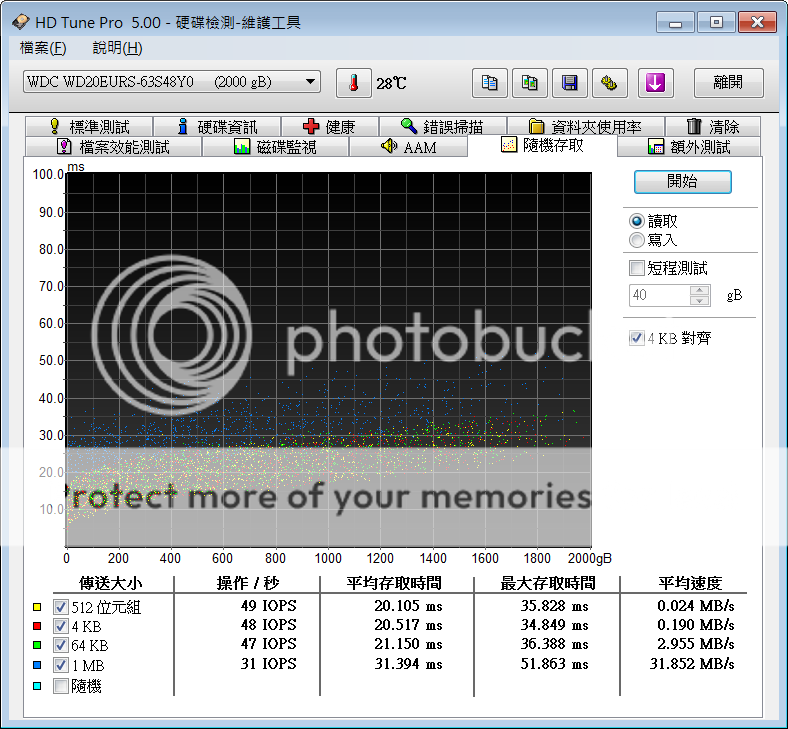
Task: Uncheck the 512 位元組 transfer size
Action: [x=60, y=606]
